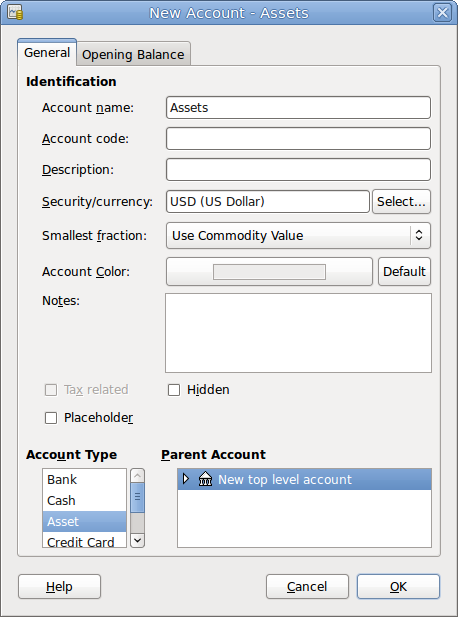Open the Account Color picker swatch
Viewport: 458px width, 617px height.
pos(269,272)
